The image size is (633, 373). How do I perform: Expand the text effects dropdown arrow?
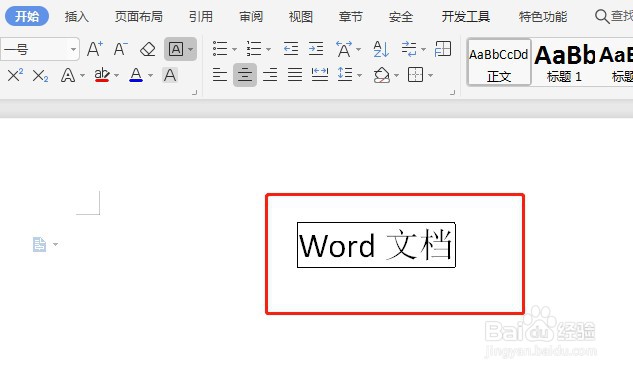tap(82, 75)
